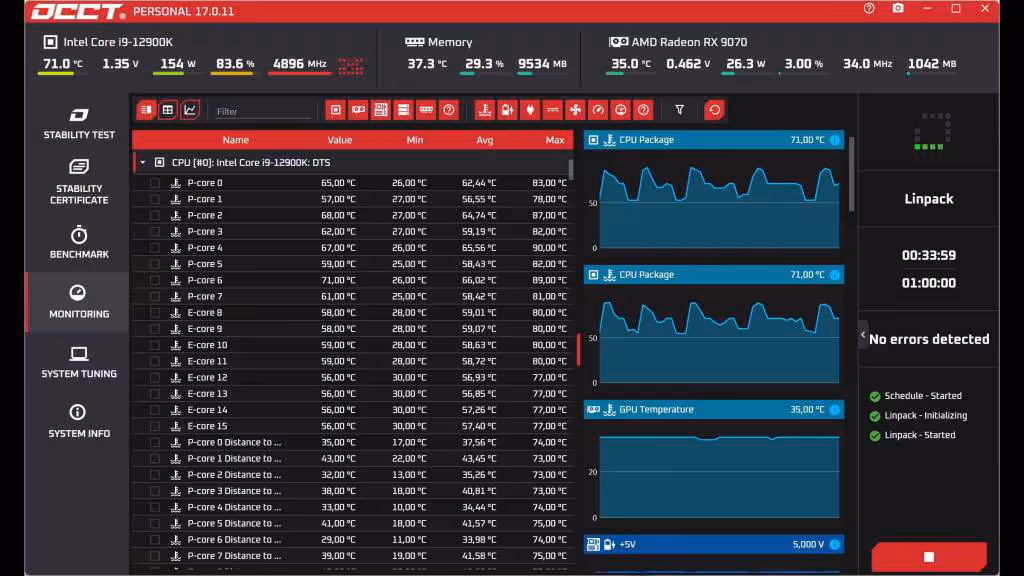
Task: Toggle the power plug sensor type filter
Action: click(530, 110)
